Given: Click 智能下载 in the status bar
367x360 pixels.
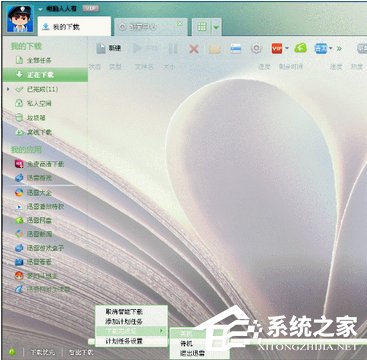Looking at the screenshot, I should coord(81,352).
